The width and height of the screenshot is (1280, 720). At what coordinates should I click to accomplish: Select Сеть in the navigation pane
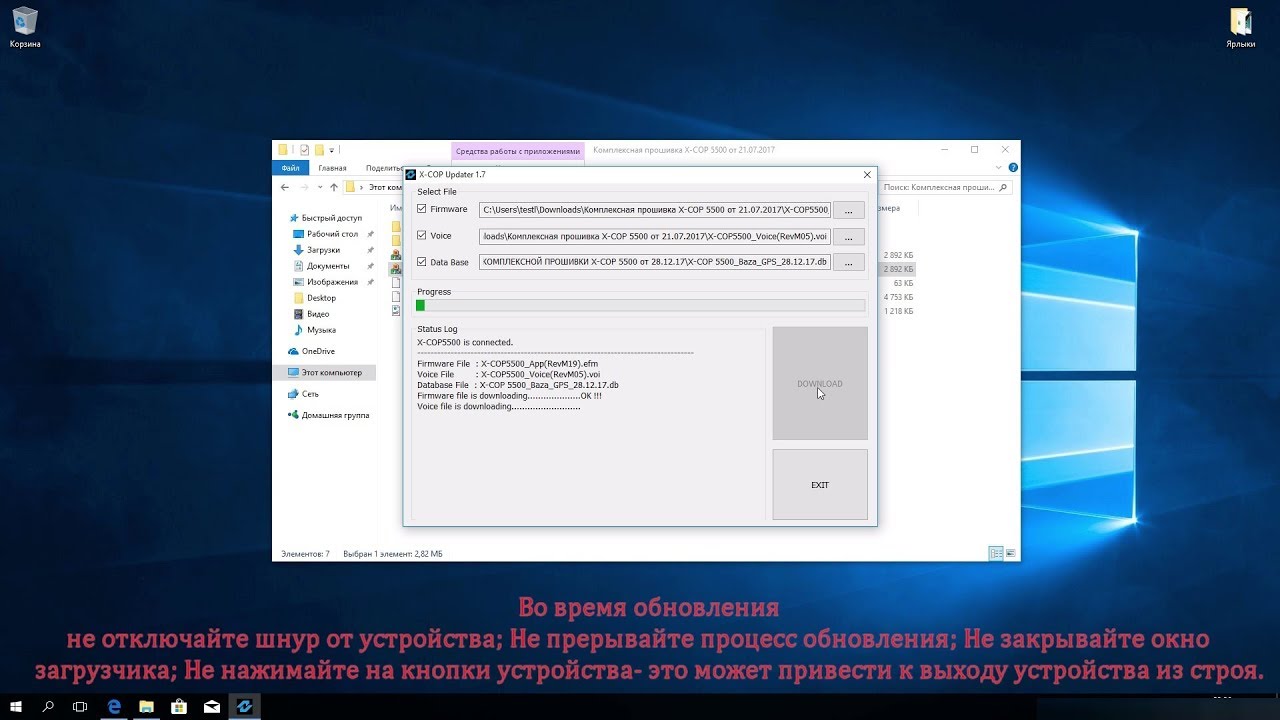click(309, 394)
